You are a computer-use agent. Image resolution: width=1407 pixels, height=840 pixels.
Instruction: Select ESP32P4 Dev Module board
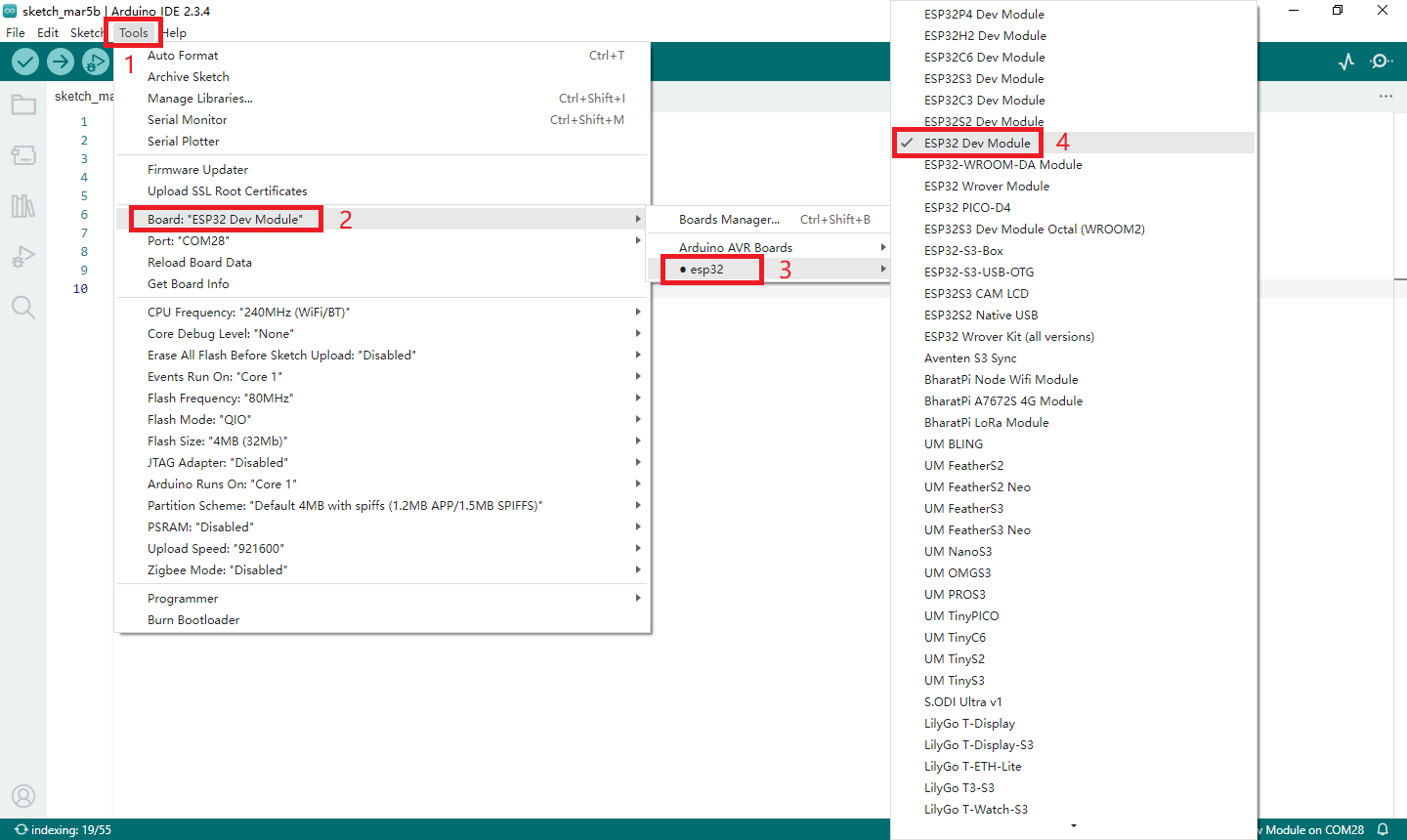[x=1074, y=15]
